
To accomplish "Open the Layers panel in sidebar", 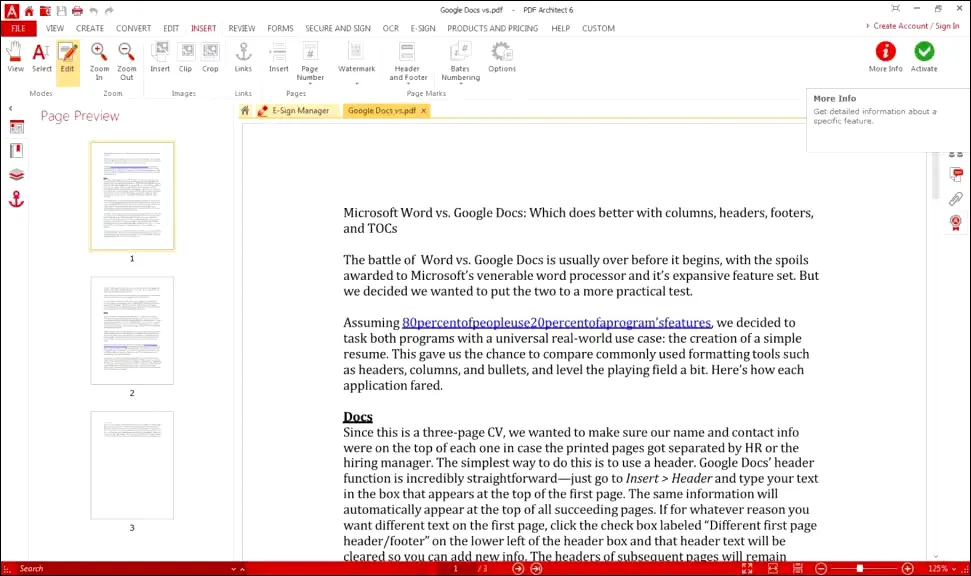I will [x=16, y=175].
